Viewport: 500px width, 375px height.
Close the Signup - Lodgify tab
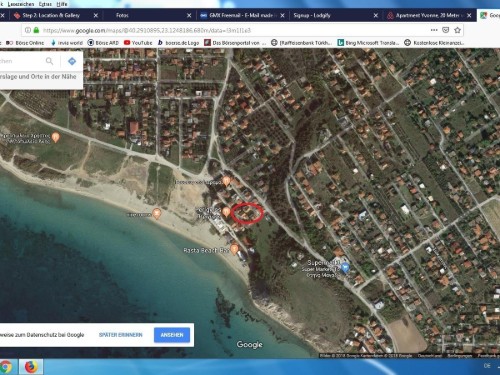coord(376,15)
